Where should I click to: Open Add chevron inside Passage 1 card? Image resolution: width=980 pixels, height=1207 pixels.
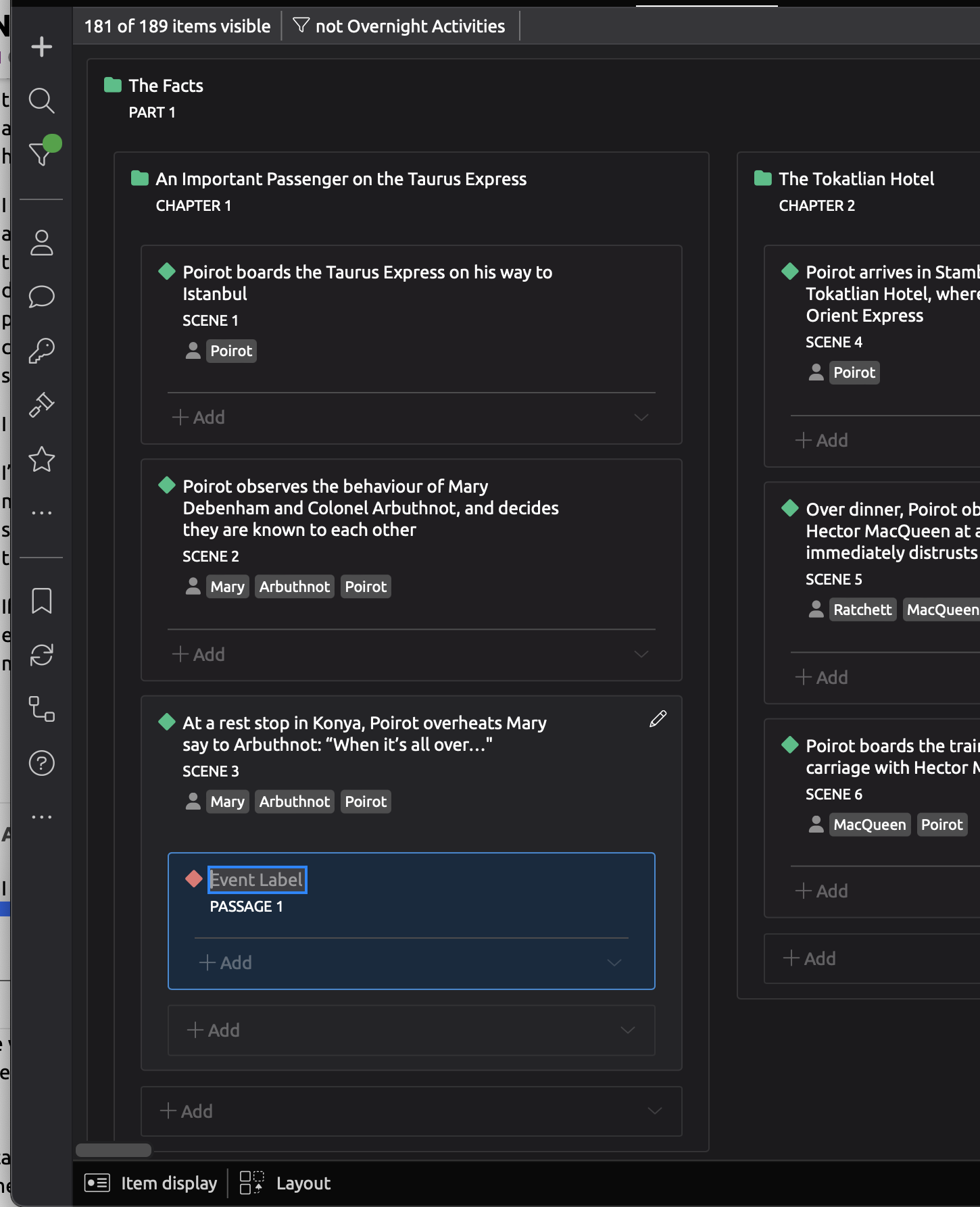click(x=614, y=963)
